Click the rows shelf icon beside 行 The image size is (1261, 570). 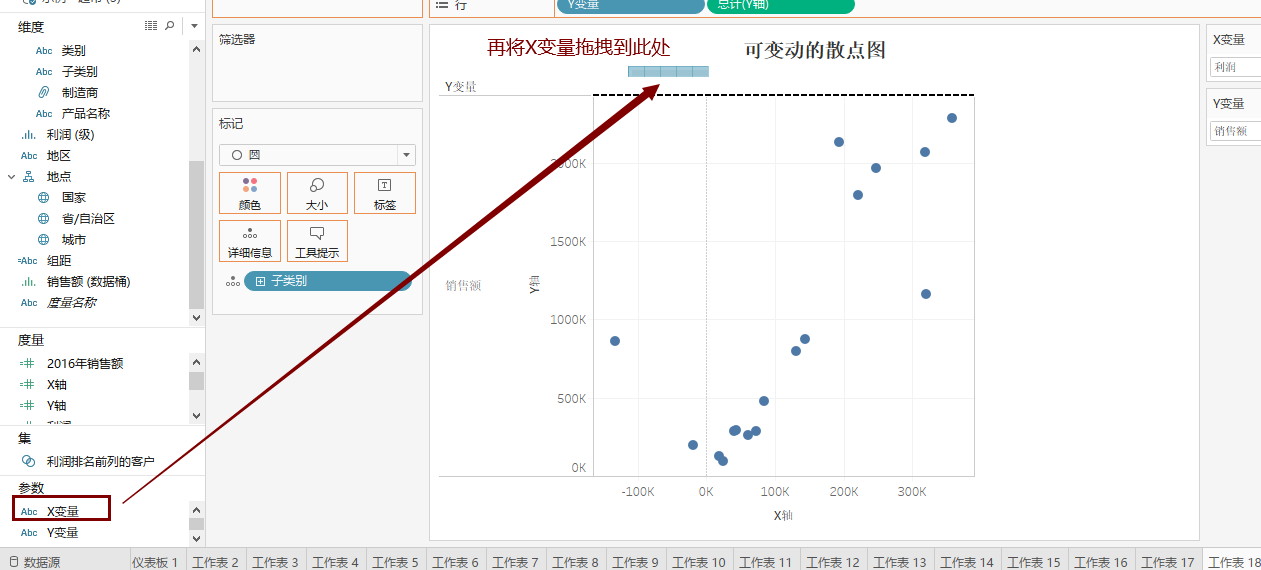point(441,5)
